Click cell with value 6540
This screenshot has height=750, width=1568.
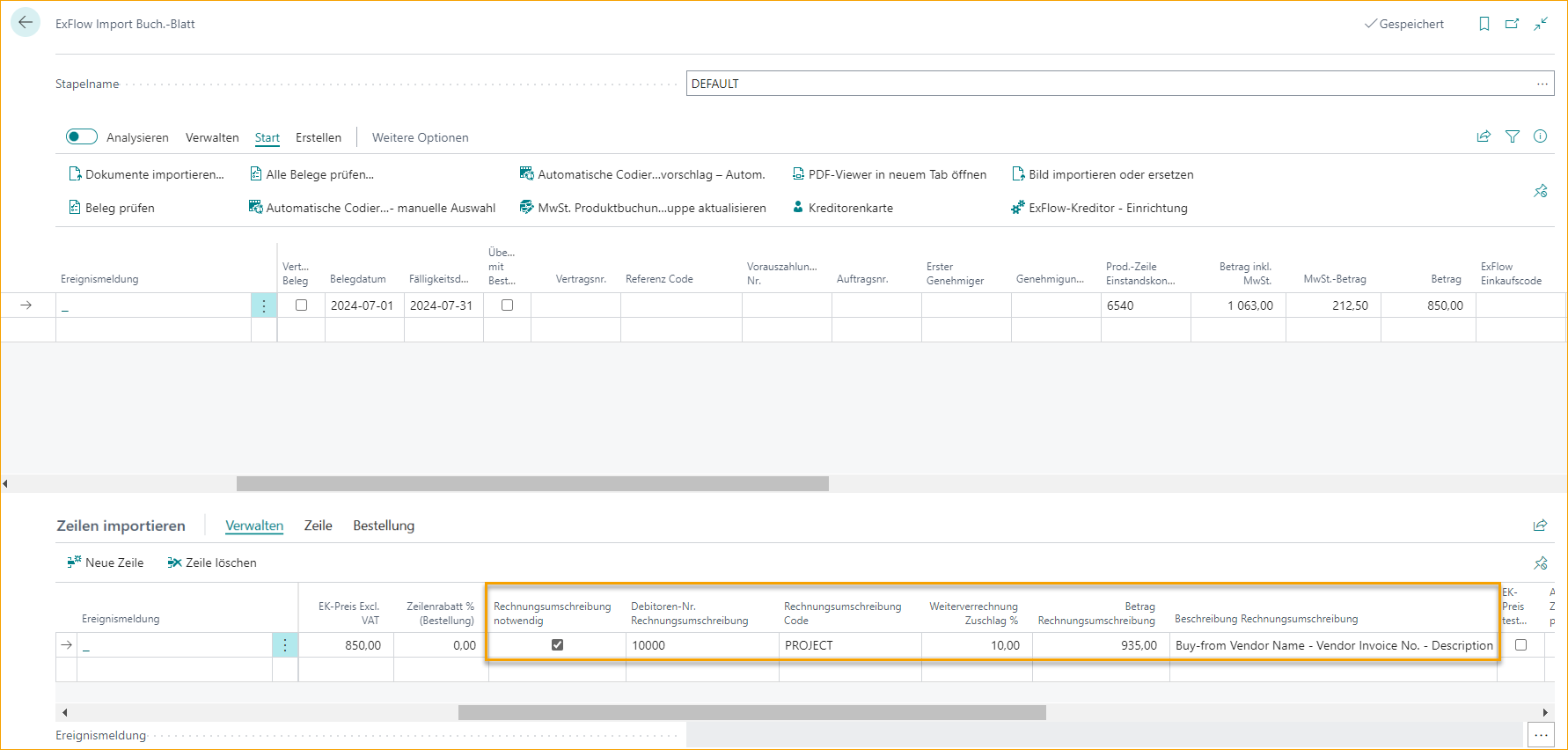pos(1146,305)
